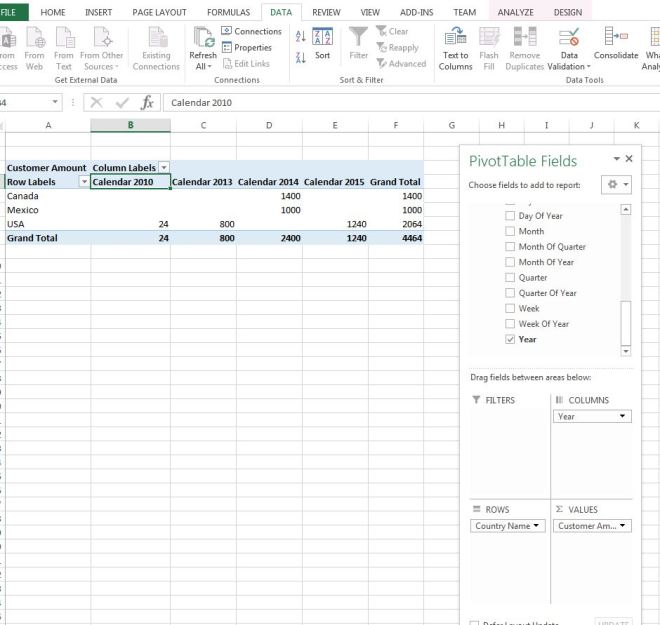Click the Properties button in Connections
660x625 pixels.
247,48
